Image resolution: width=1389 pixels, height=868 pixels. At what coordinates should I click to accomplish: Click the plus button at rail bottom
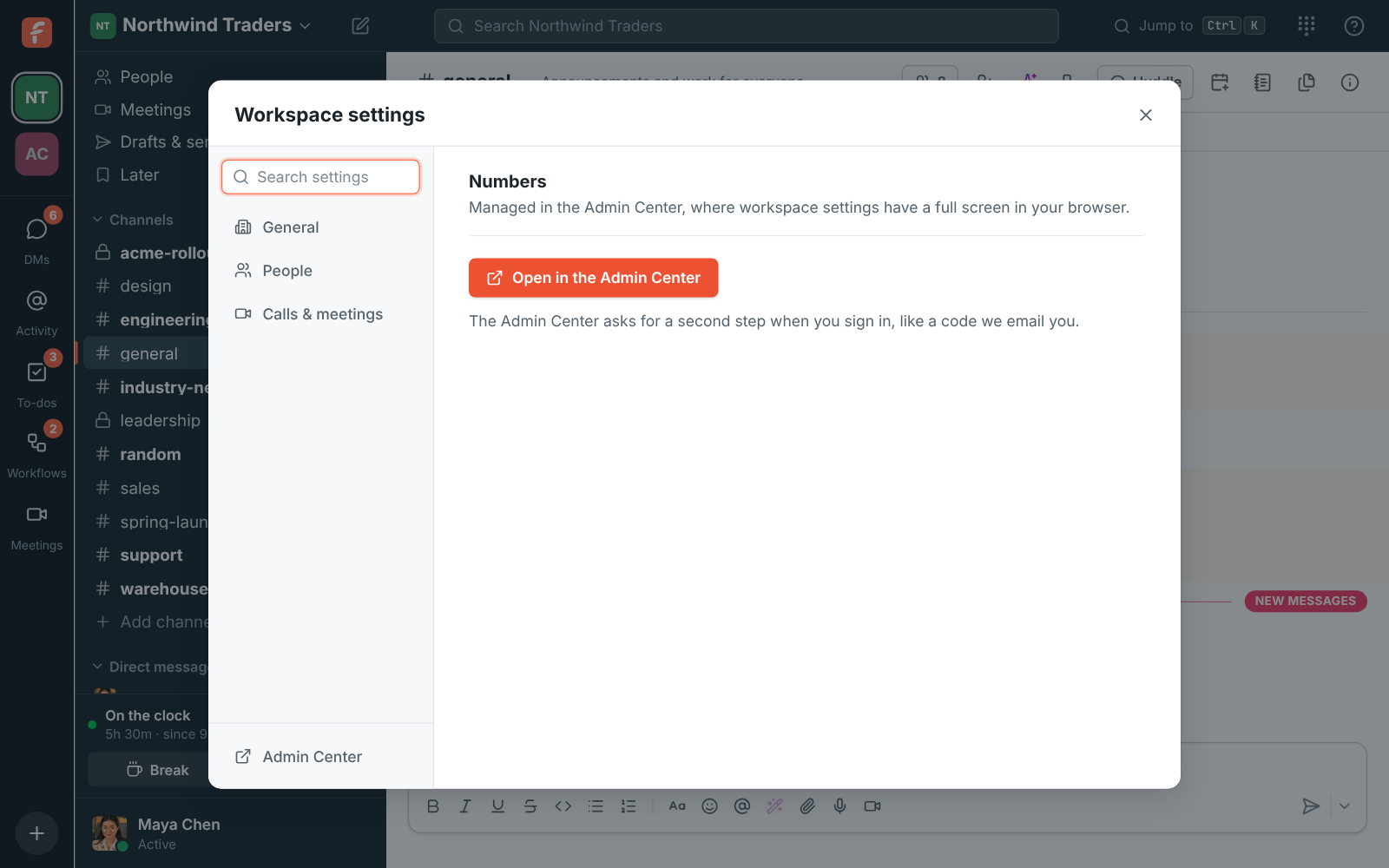point(36,833)
